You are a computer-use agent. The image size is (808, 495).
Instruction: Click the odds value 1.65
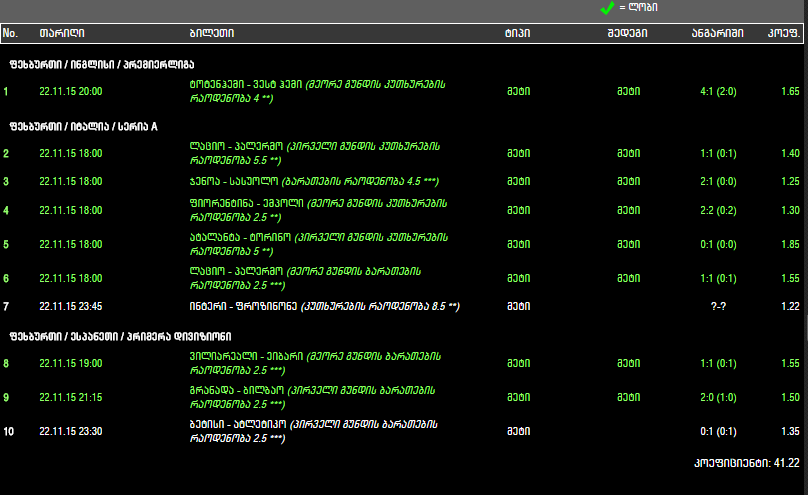click(x=790, y=92)
